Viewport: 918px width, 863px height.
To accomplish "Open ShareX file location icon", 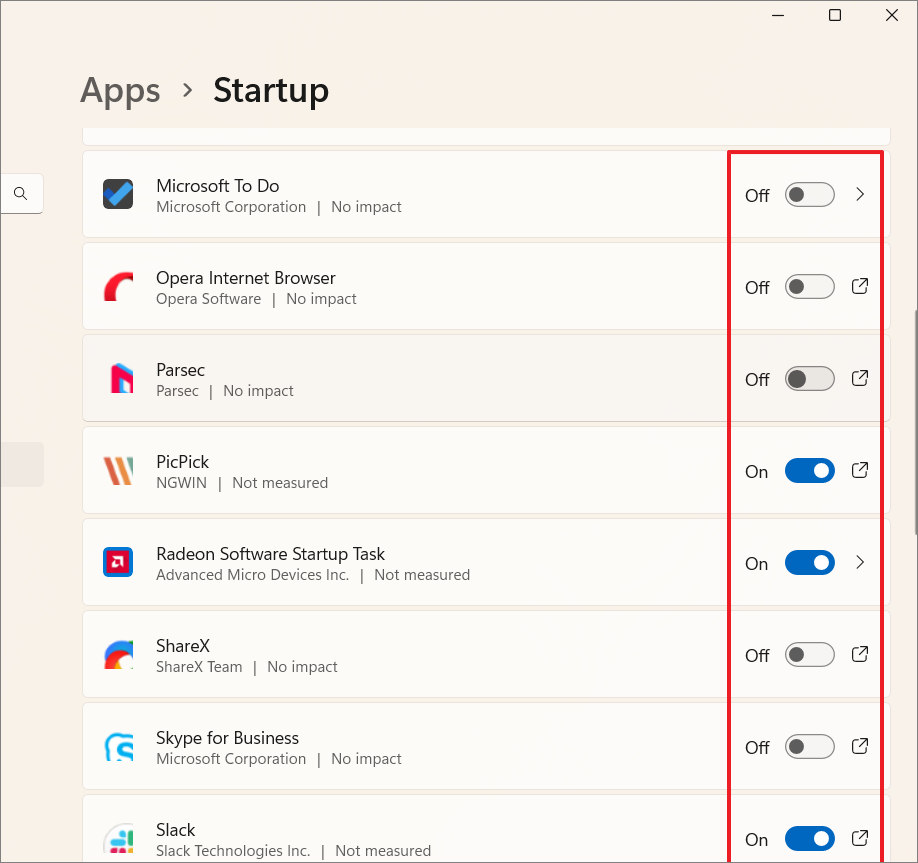I will [859, 654].
